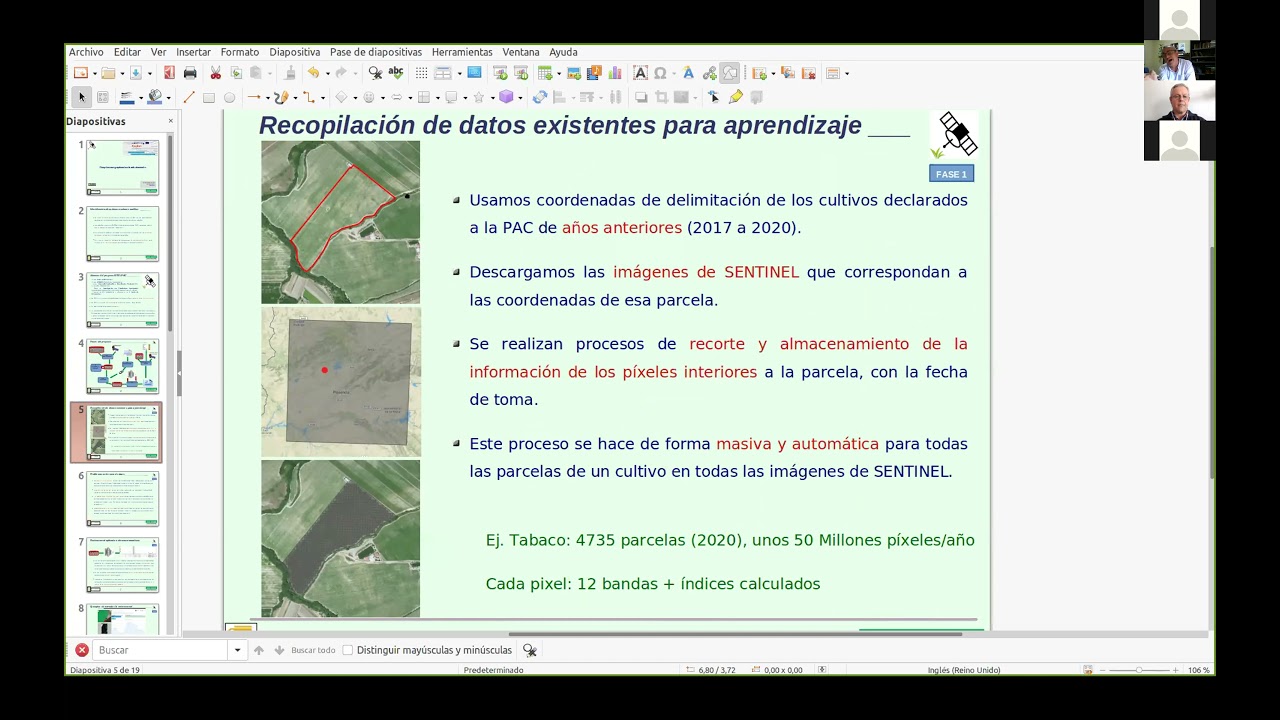
Task: Expand the 3D objects dropdown arrow
Action: pyautogui.click(x=520, y=98)
